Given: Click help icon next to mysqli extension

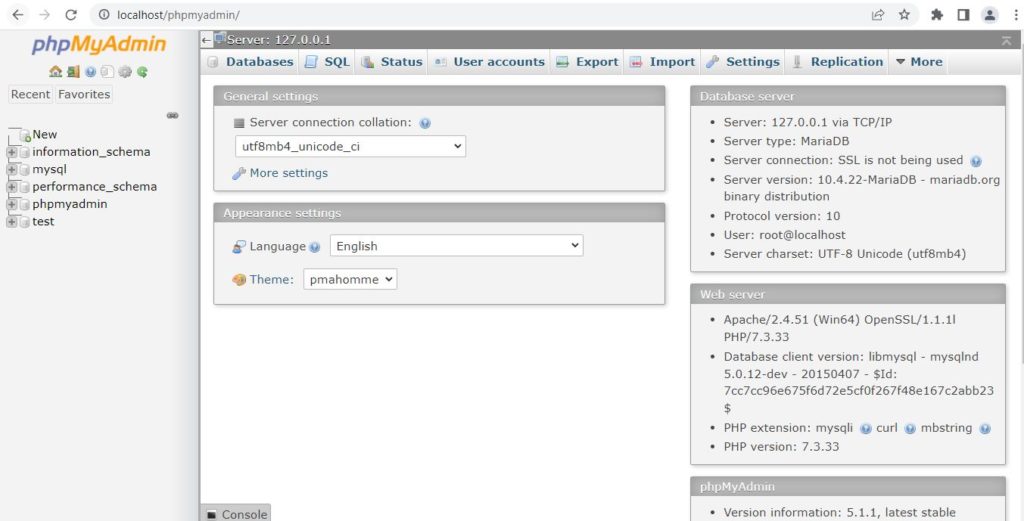Looking at the screenshot, I should [x=866, y=429].
